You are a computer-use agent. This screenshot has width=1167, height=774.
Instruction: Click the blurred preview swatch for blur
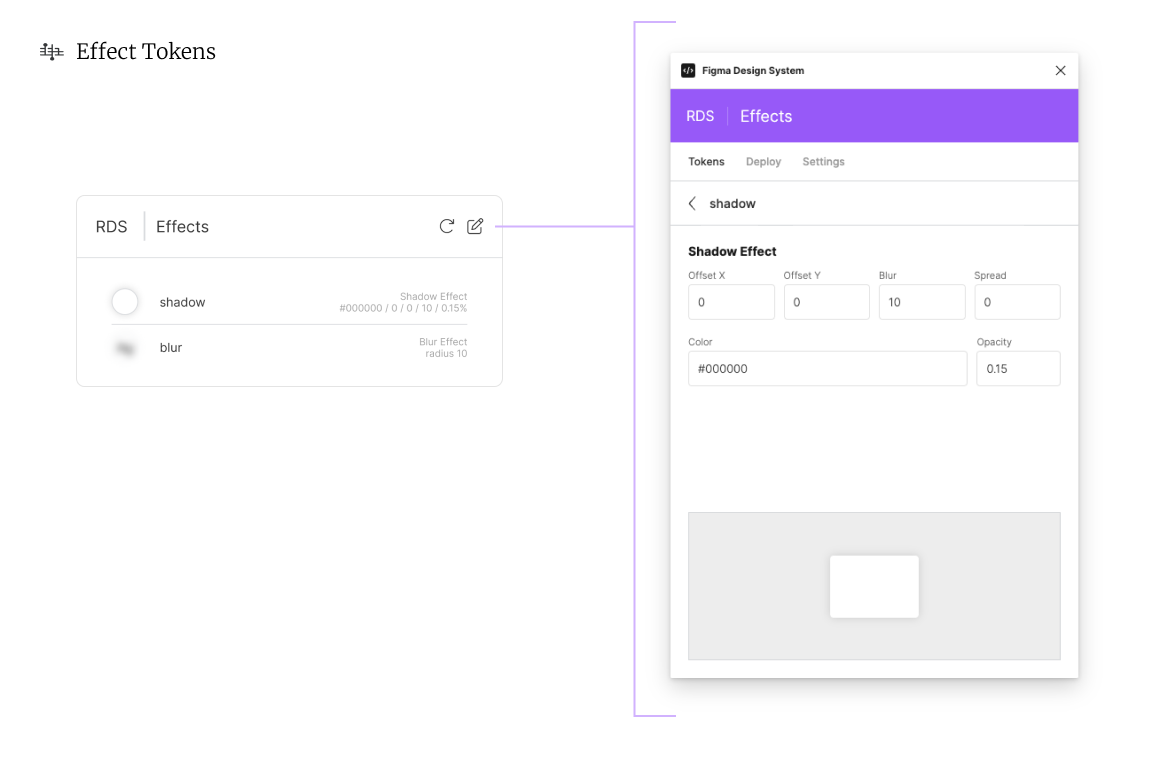(x=125, y=348)
